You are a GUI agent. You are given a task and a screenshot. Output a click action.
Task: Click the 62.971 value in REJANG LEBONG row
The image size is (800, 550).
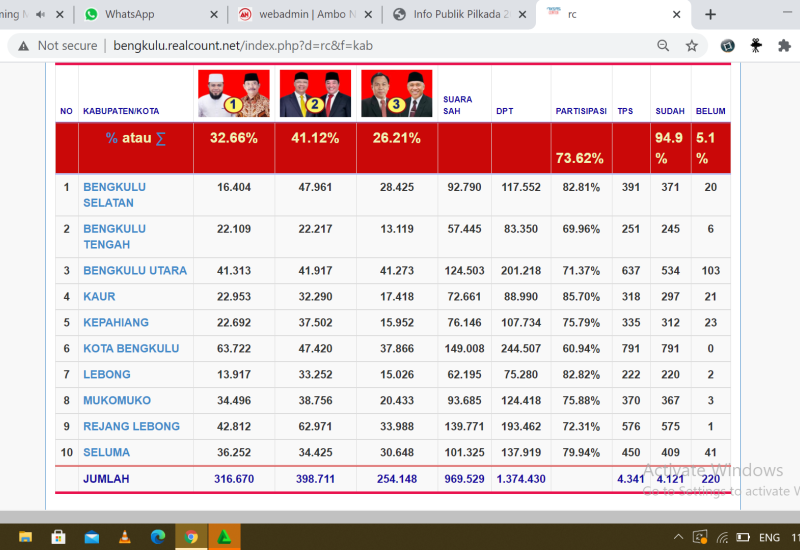(x=315, y=427)
